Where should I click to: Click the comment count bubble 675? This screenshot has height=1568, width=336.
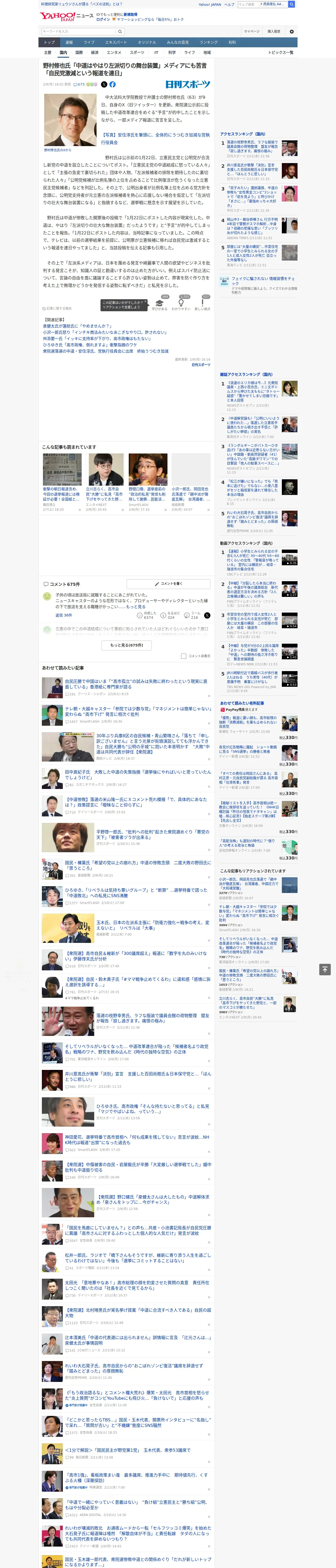pyautogui.click(x=79, y=85)
